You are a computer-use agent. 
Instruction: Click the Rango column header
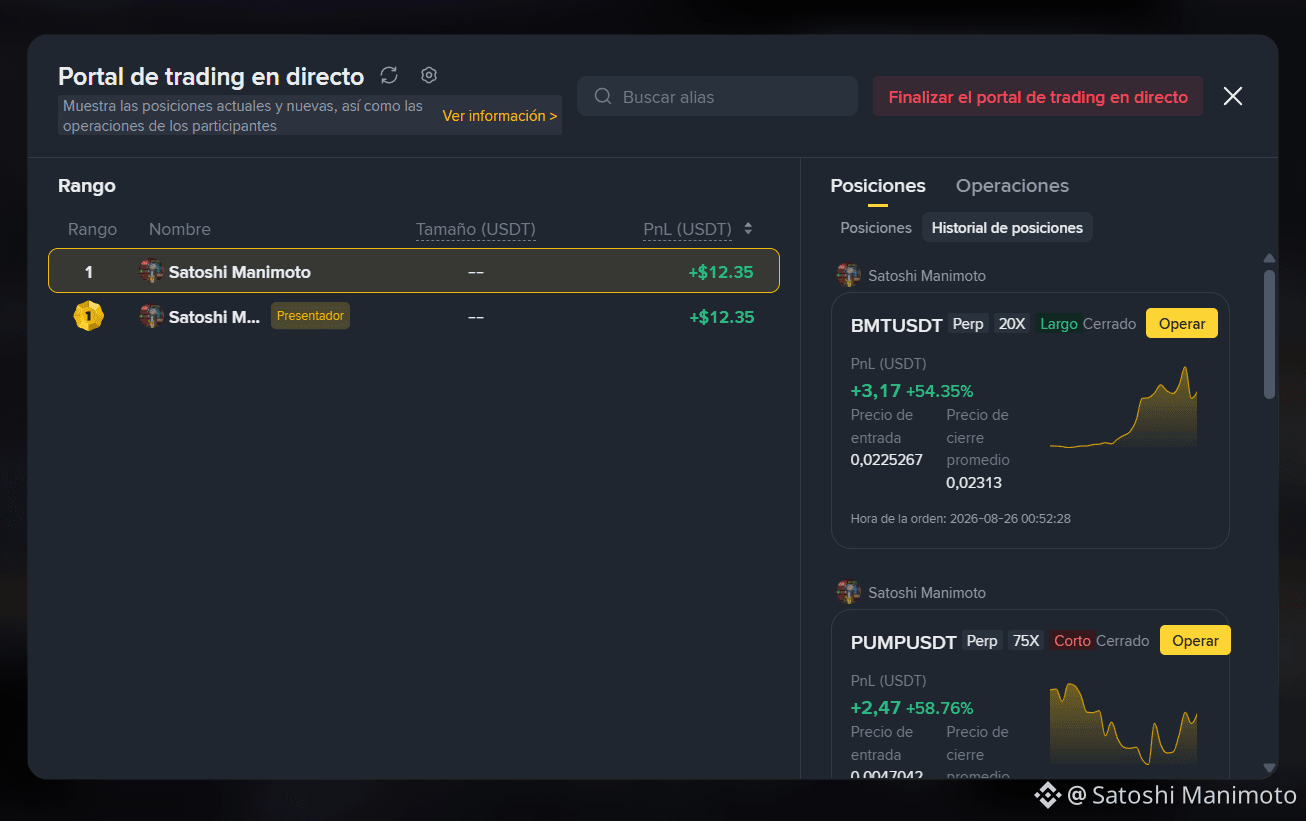click(92, 229)
